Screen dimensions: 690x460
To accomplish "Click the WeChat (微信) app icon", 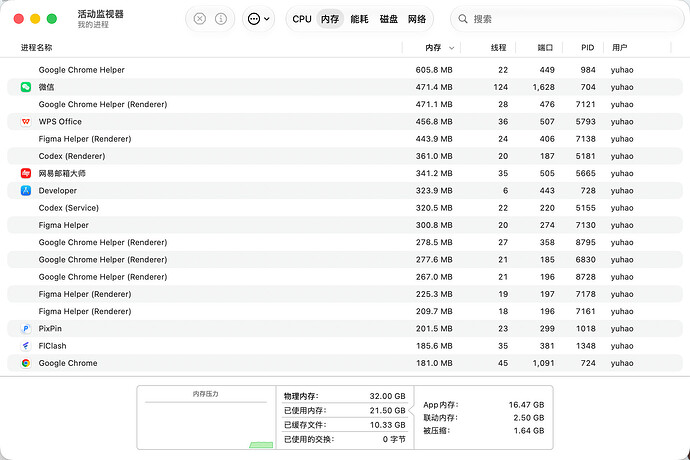I will [26, 87].
